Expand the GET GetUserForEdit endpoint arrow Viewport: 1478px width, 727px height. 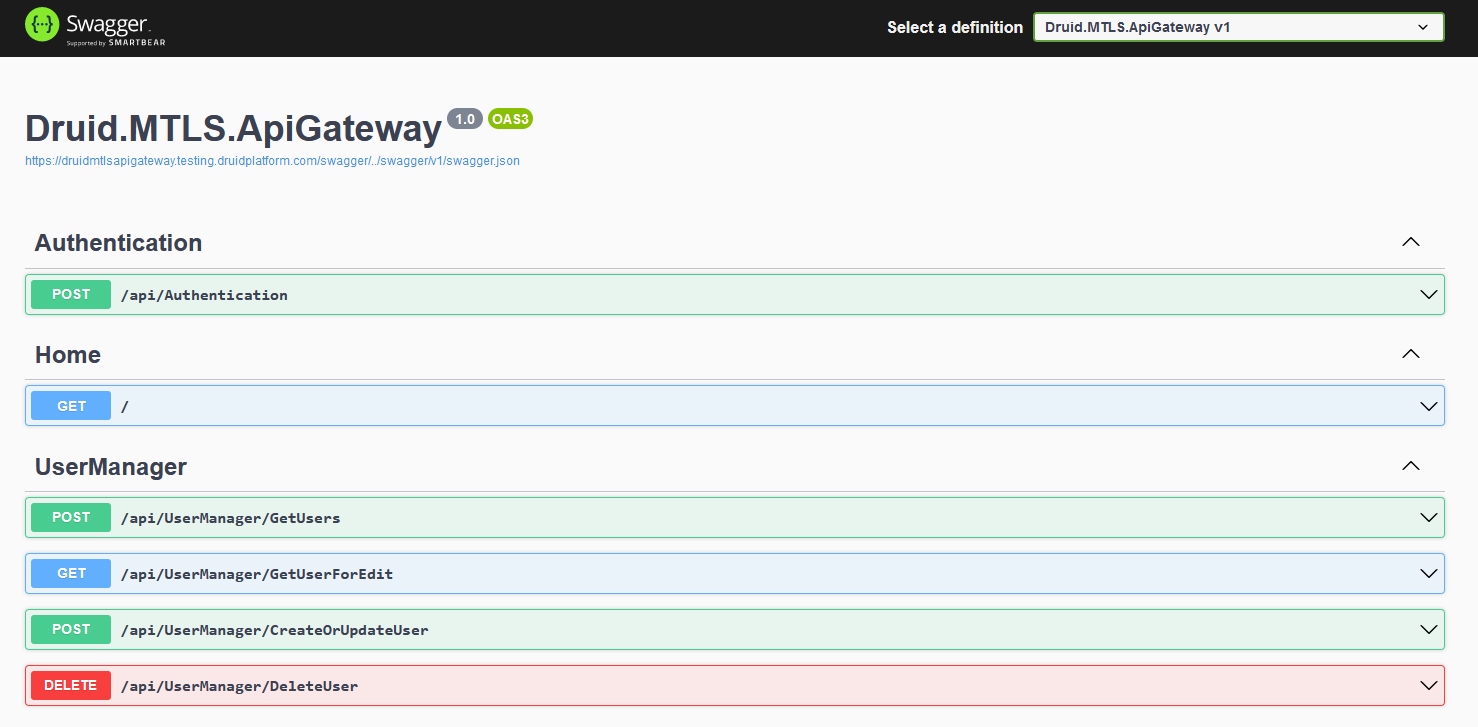(1428, 574)
